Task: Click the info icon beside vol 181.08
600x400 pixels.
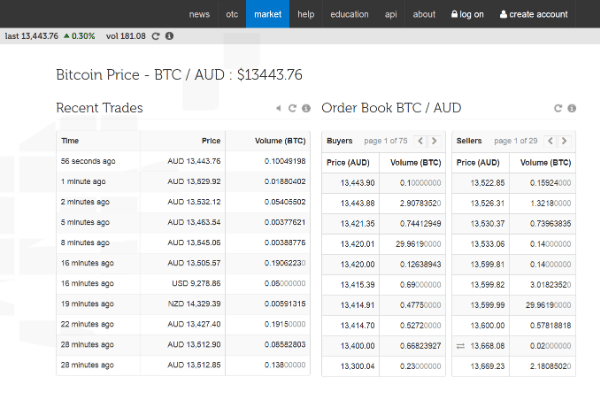Action: [169, 36]
